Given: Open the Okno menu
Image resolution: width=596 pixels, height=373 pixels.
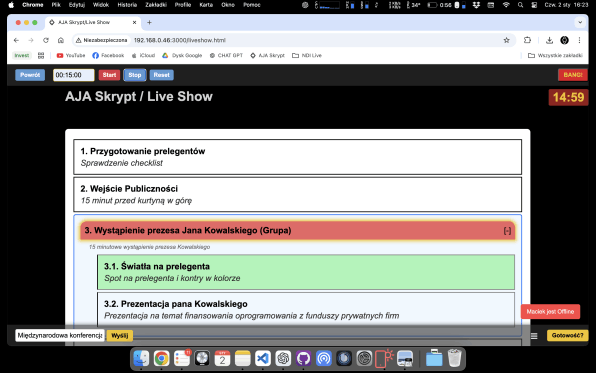Looking at the screenshot, I should [228, 5].
